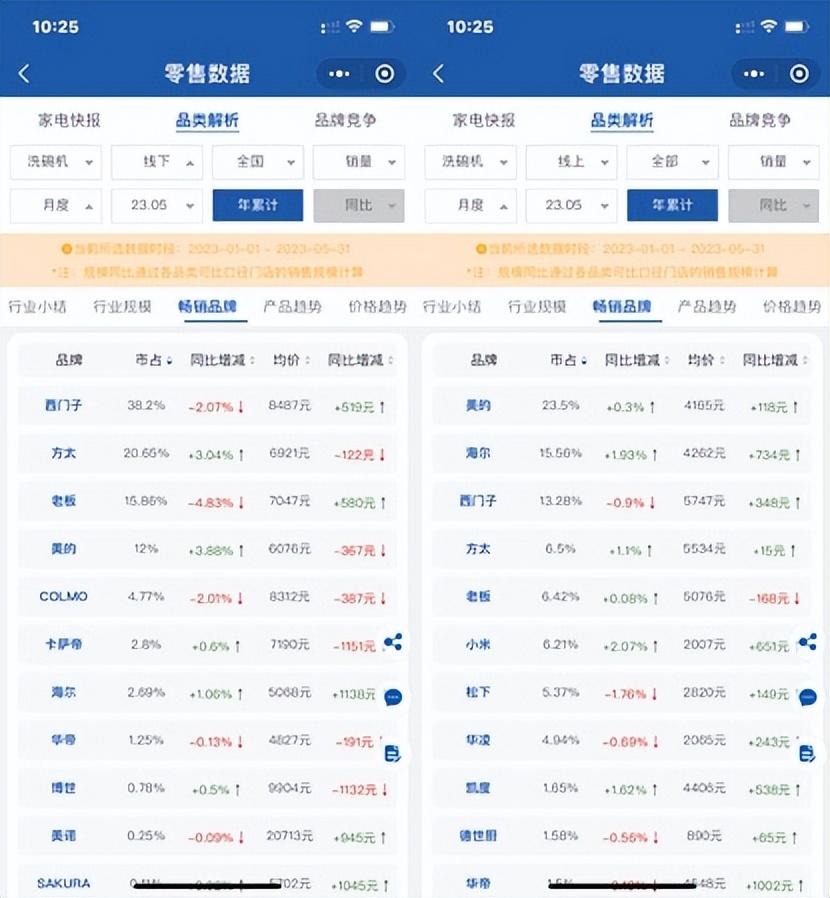Go back using right screen's back arrow
The height and width of the screenshot is (898, 830).
point(439,73)
